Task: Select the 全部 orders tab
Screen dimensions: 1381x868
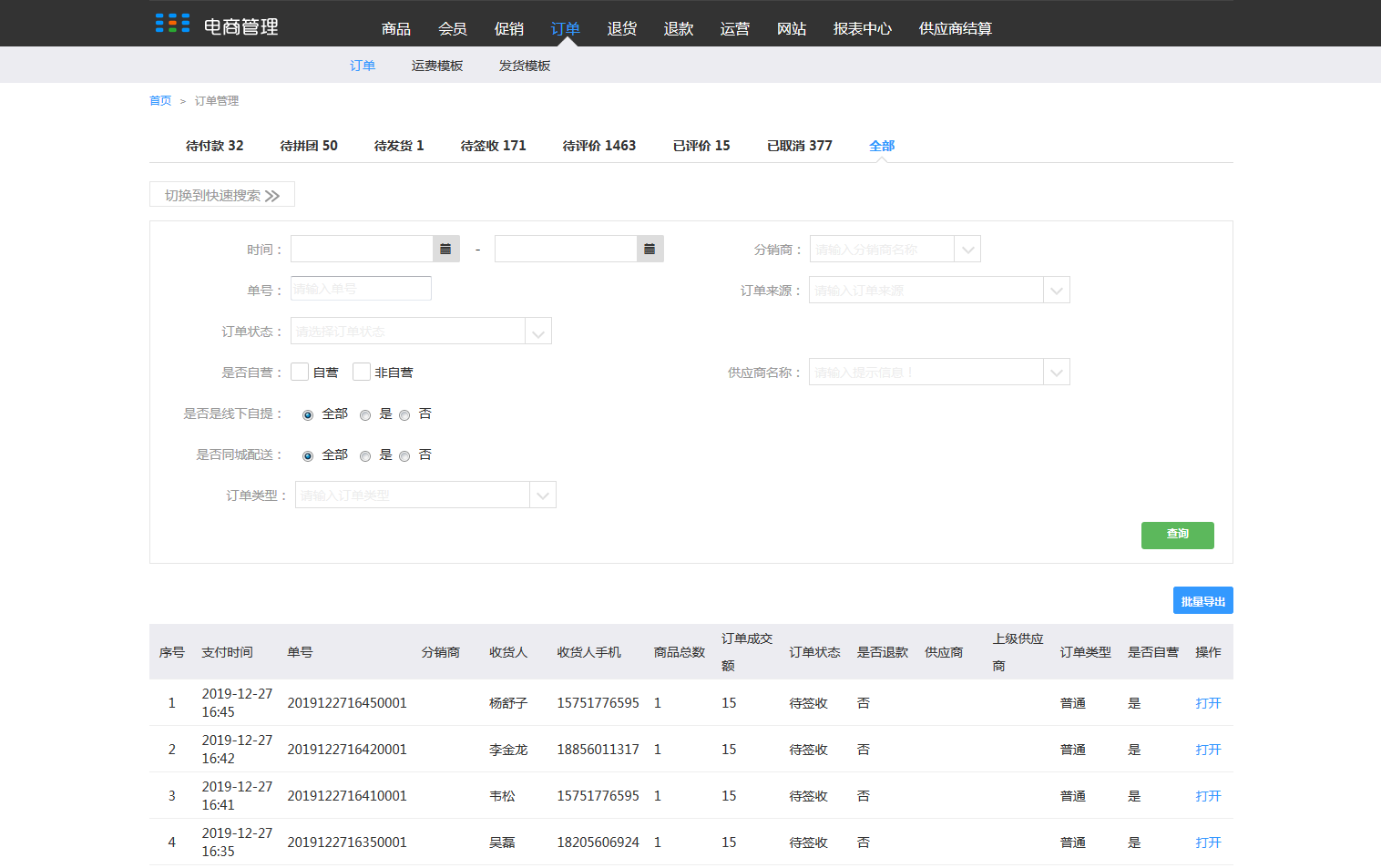Action: (x=882, y=146)
